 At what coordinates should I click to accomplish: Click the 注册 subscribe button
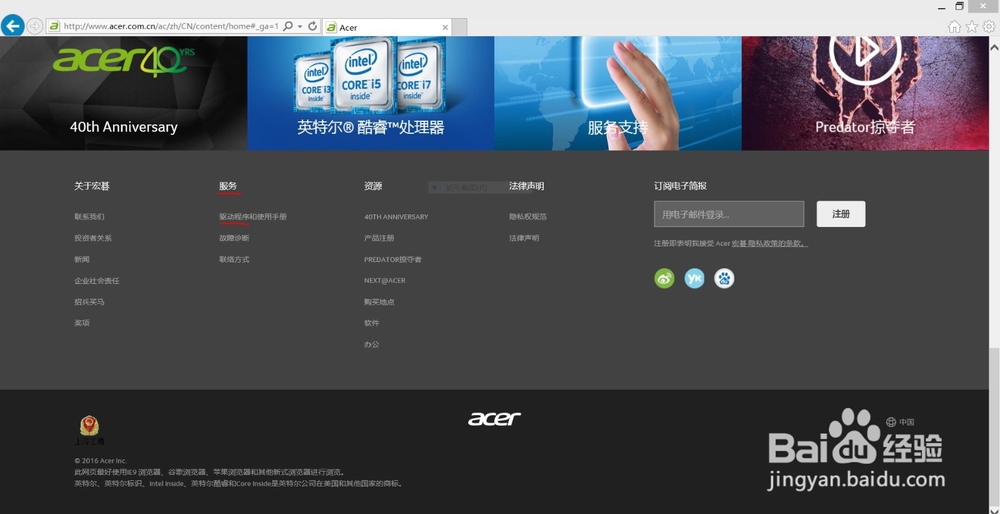841,214
